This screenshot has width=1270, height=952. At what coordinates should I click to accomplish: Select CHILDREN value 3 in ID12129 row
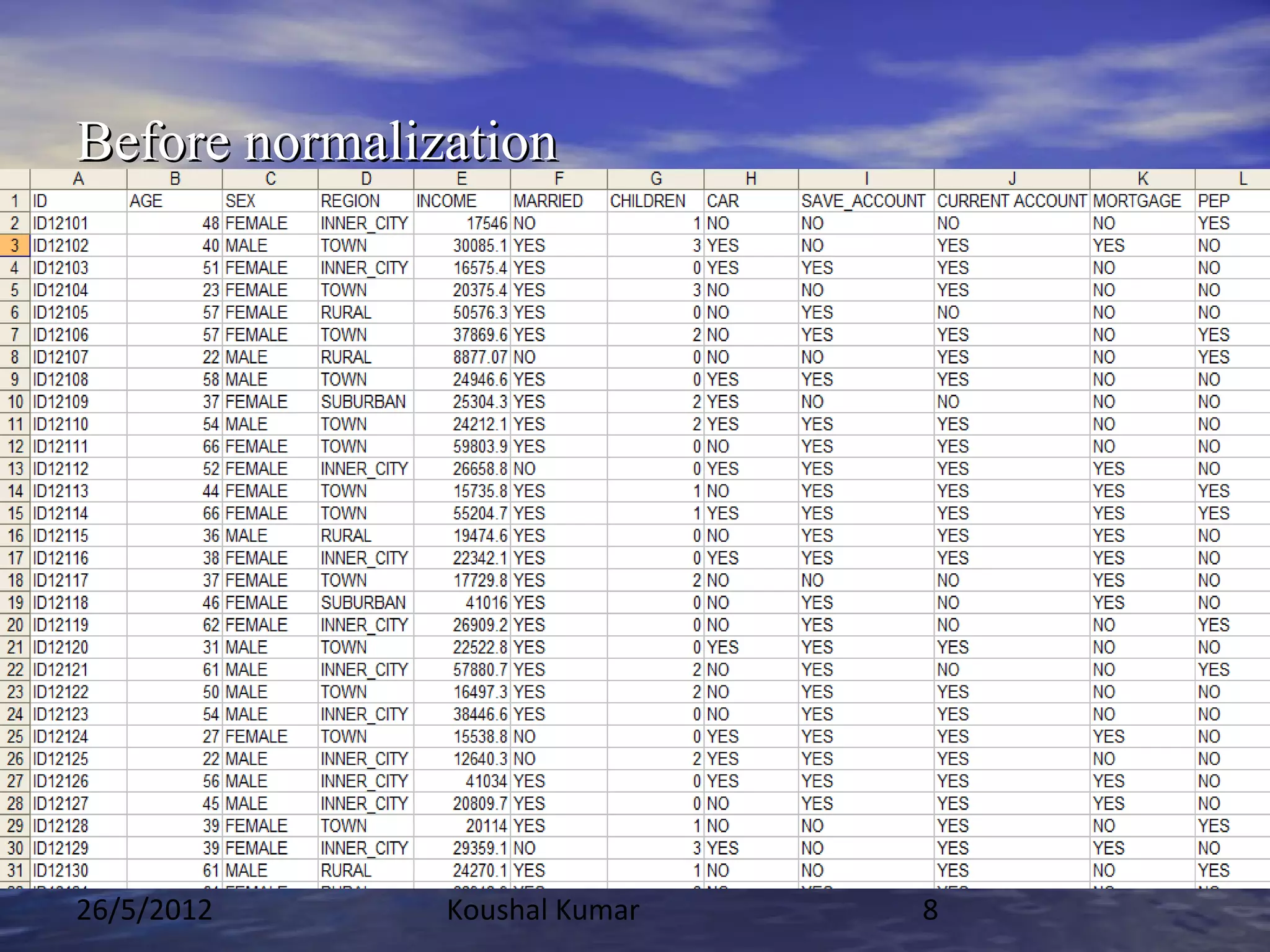point(655,848)
